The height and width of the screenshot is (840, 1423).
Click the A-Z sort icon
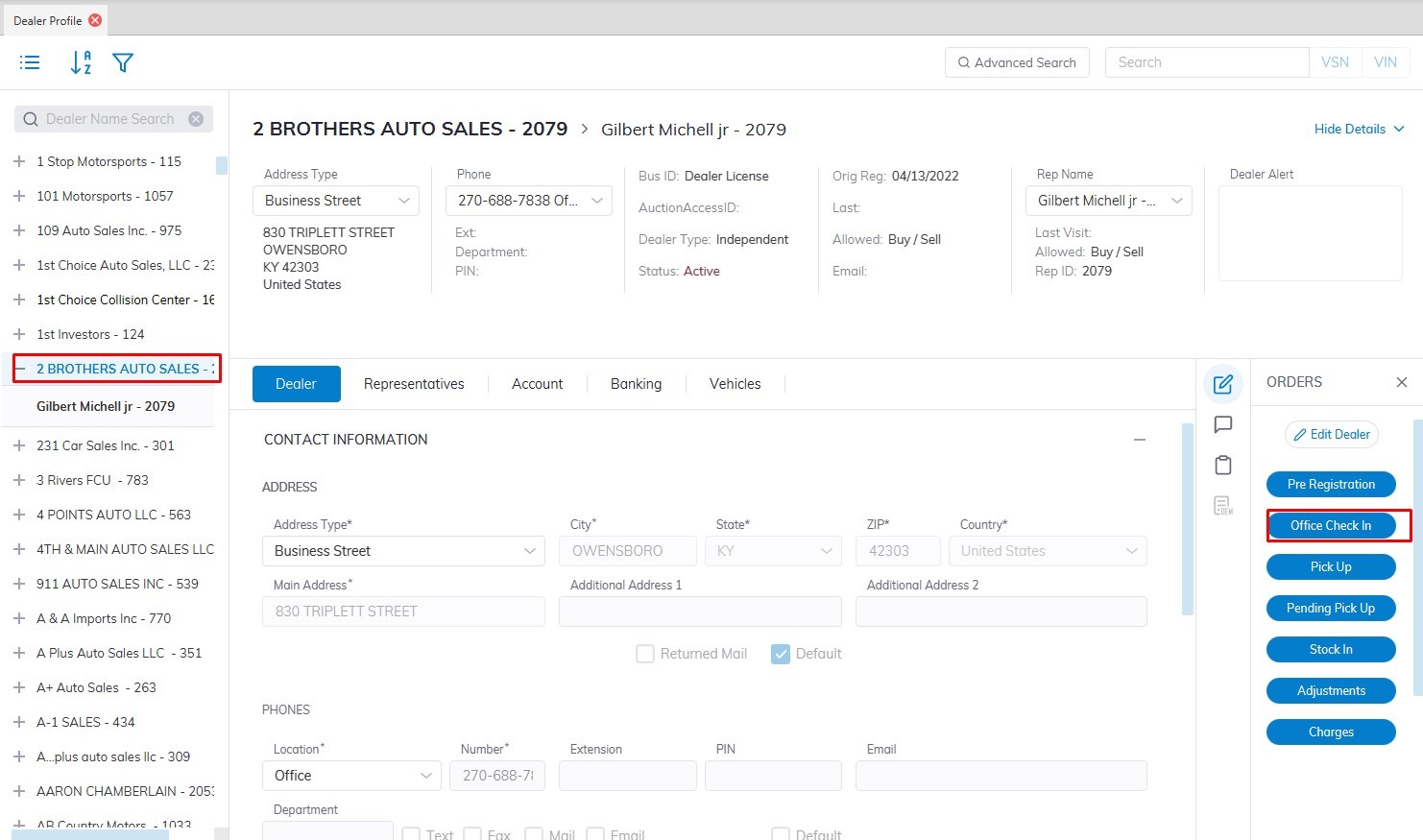81,62
